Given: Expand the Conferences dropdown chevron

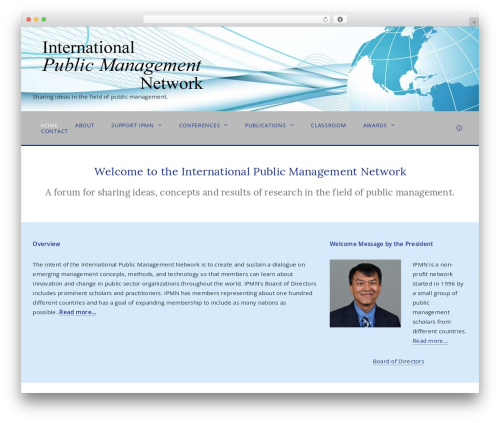Looking at the screenshot, I should tap(226, 125).
